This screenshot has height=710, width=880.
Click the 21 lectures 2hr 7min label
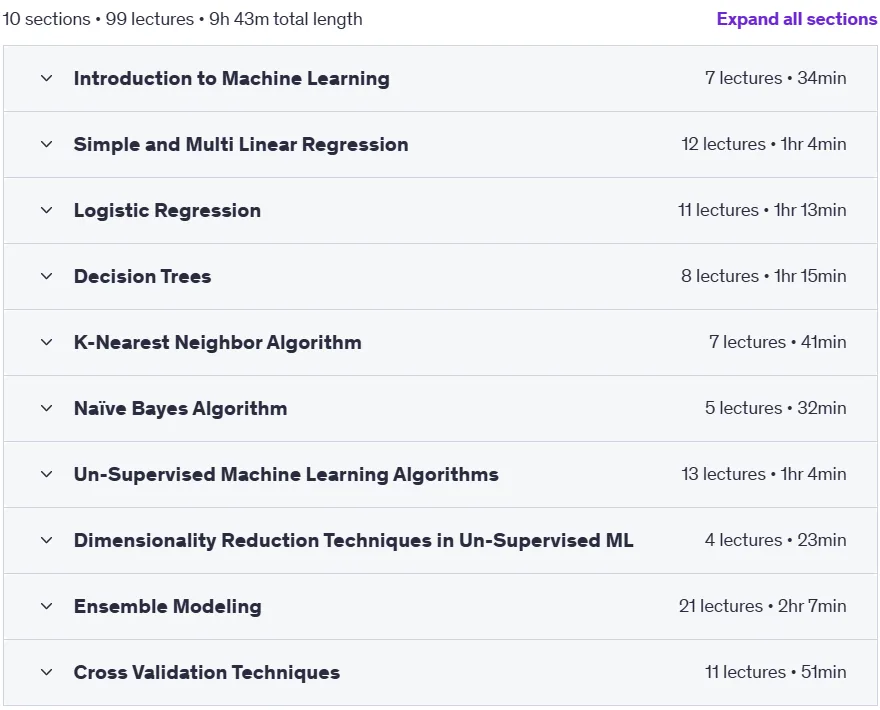(762, 606)
